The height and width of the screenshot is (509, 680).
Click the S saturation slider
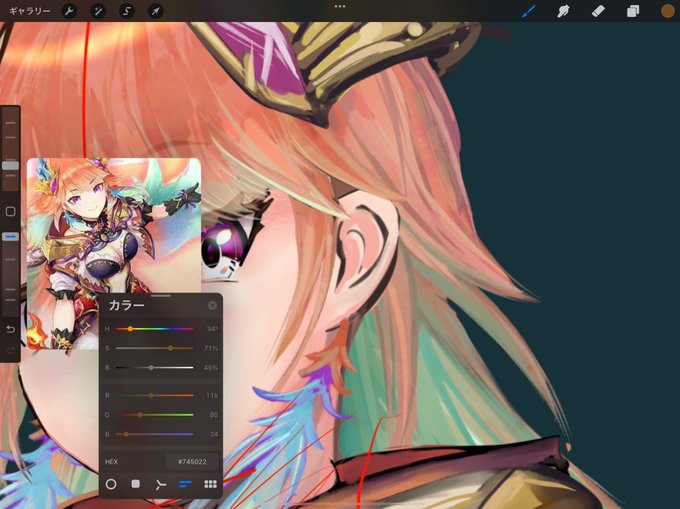click(x=154, y=348)
